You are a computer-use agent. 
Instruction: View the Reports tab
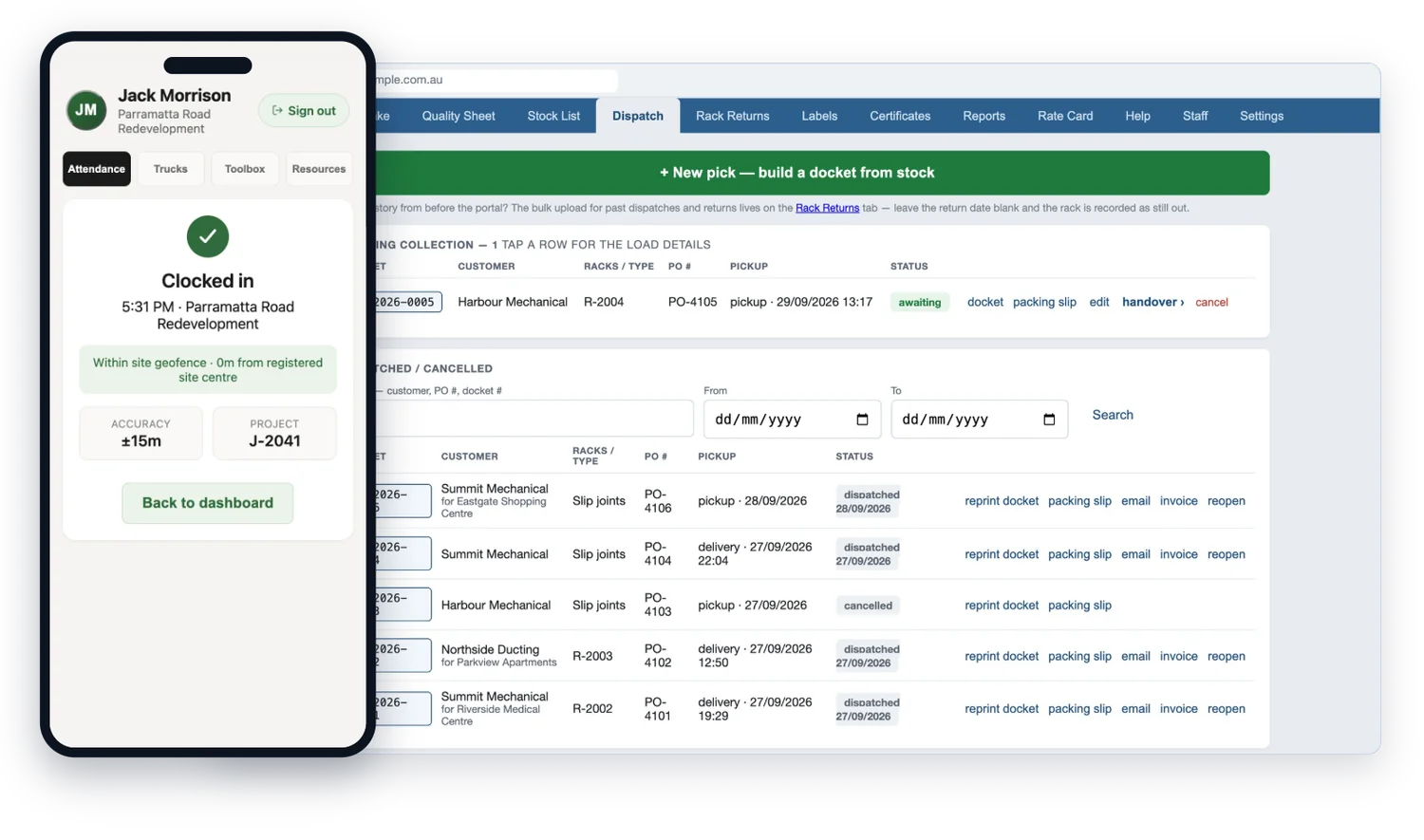point(984,116)
